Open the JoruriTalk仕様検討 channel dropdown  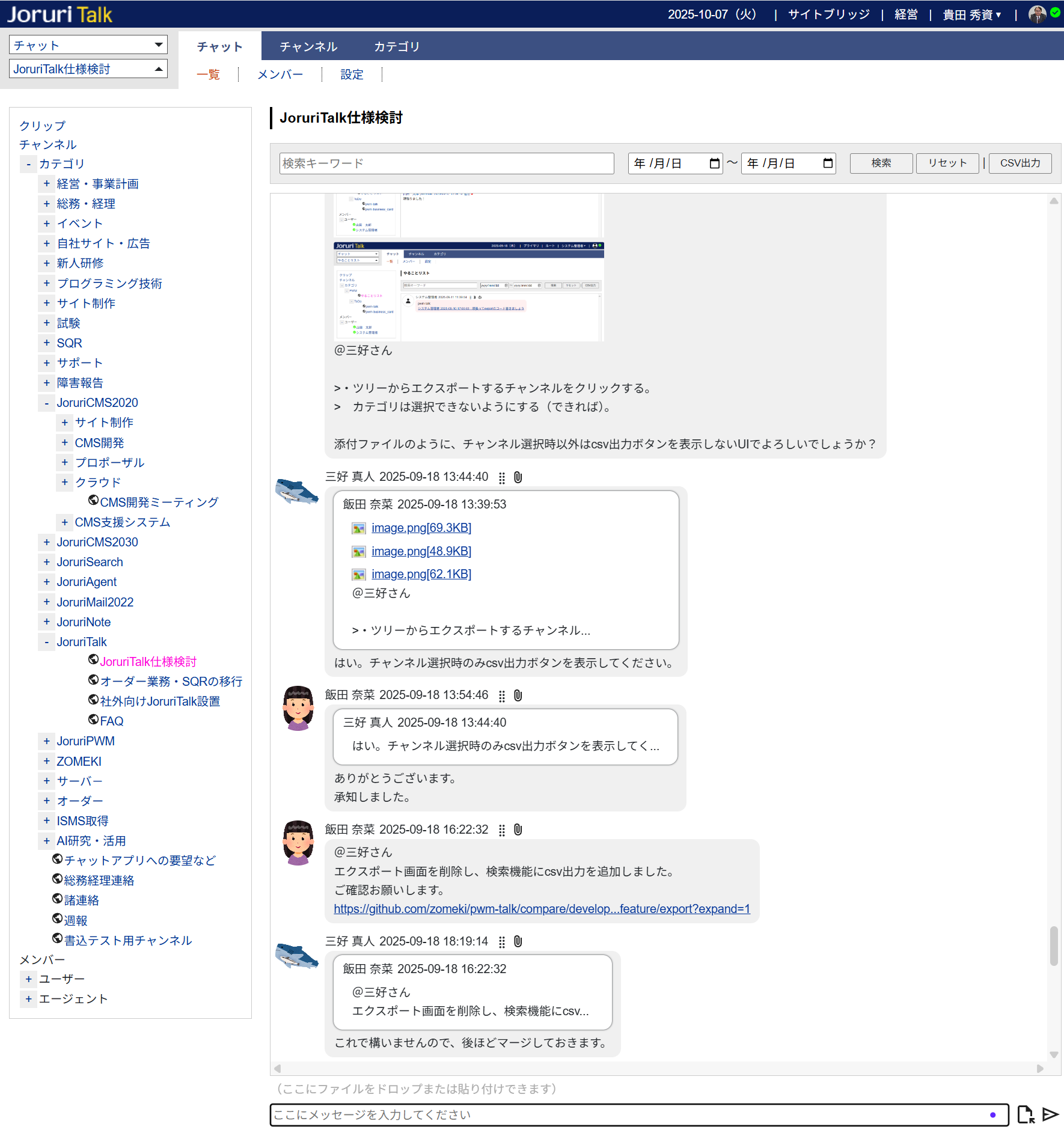pyautogui.click(x=88, y=69)
